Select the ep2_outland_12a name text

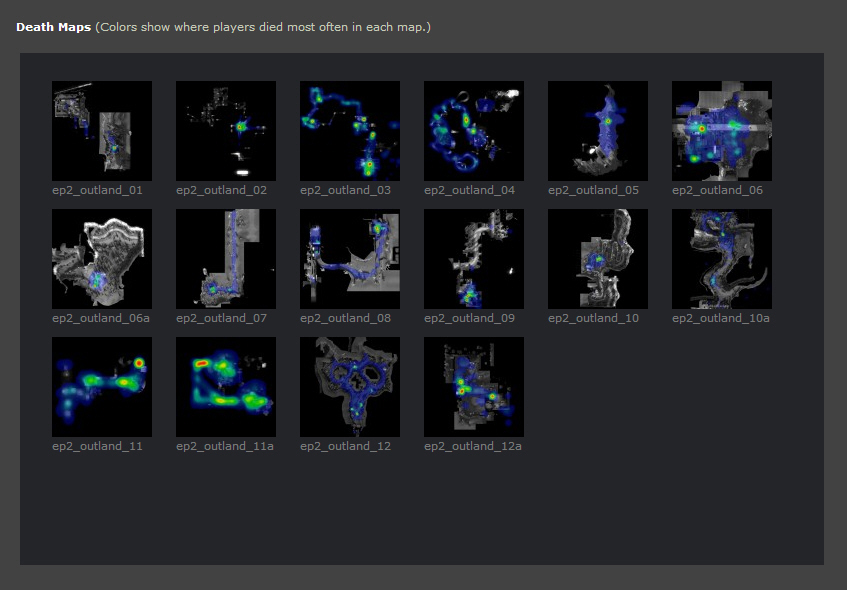[473, 446]
